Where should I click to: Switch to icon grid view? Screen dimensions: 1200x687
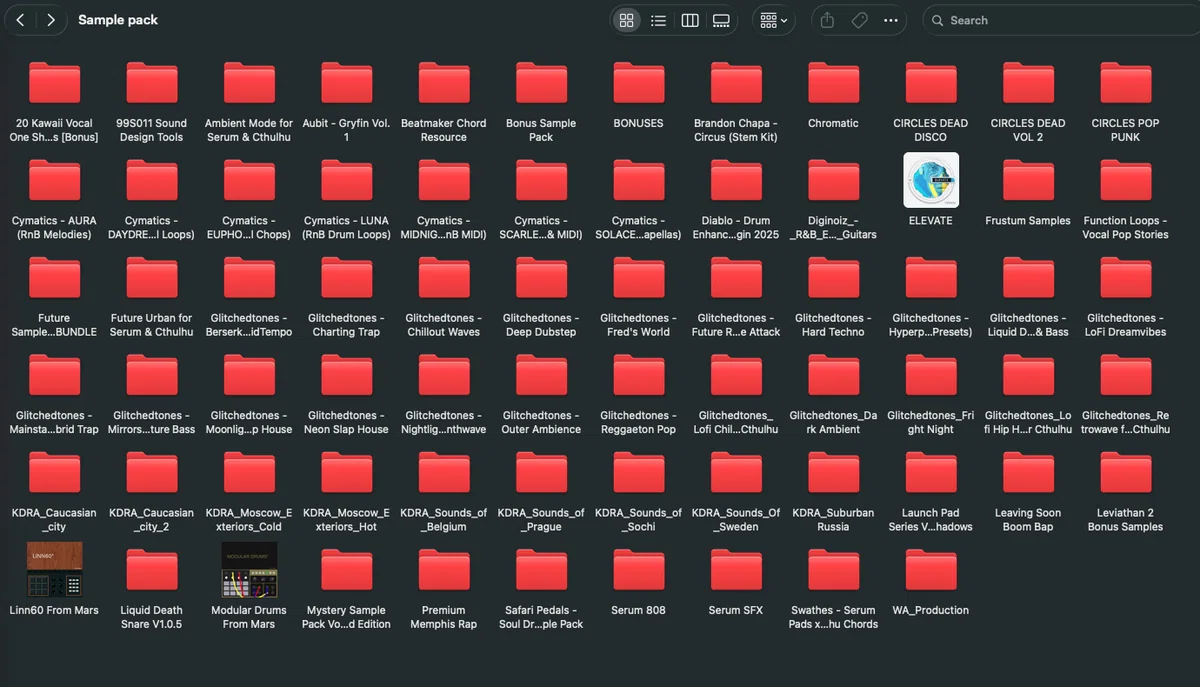pos(627,20)
